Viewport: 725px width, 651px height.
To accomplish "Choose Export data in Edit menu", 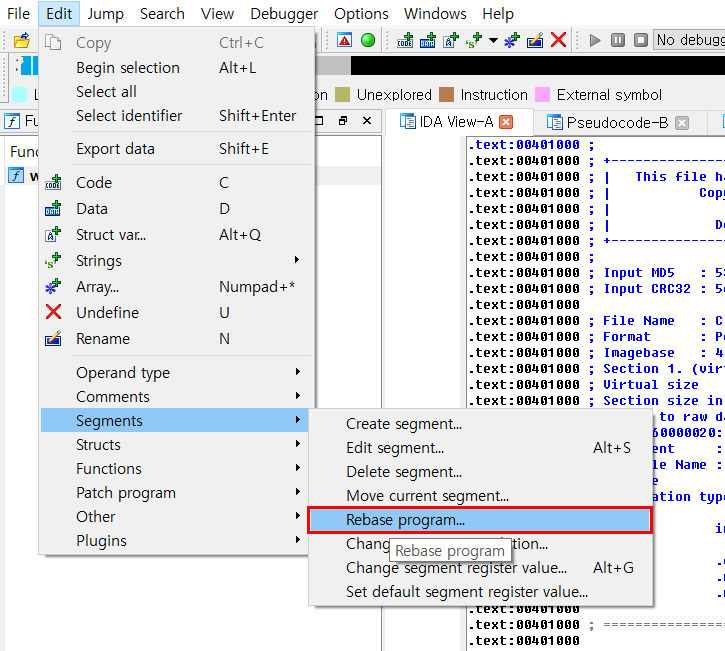I will (177, 149).
